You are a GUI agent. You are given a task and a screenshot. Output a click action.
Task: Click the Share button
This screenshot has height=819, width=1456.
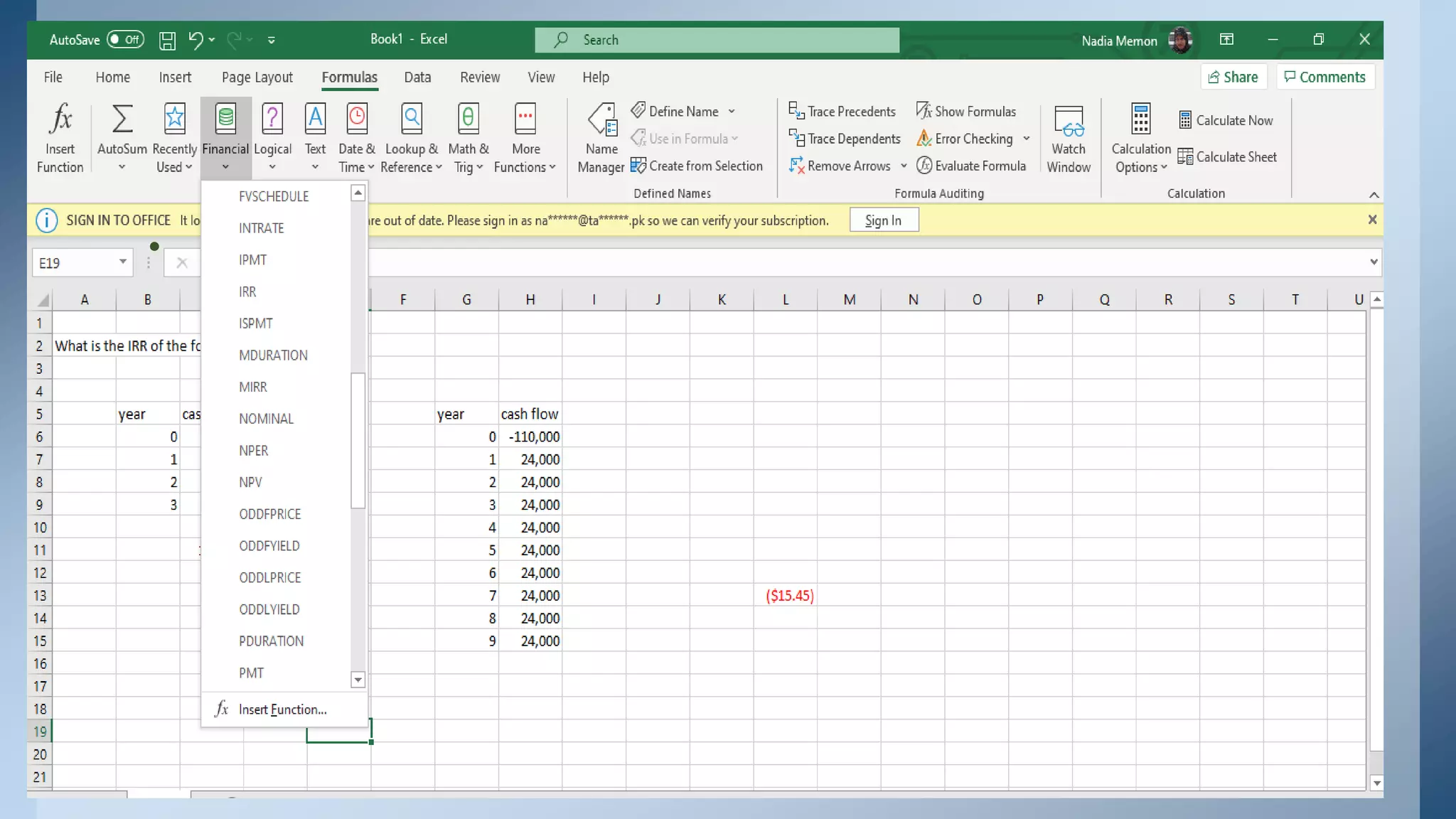click(x=1233, y=77)
